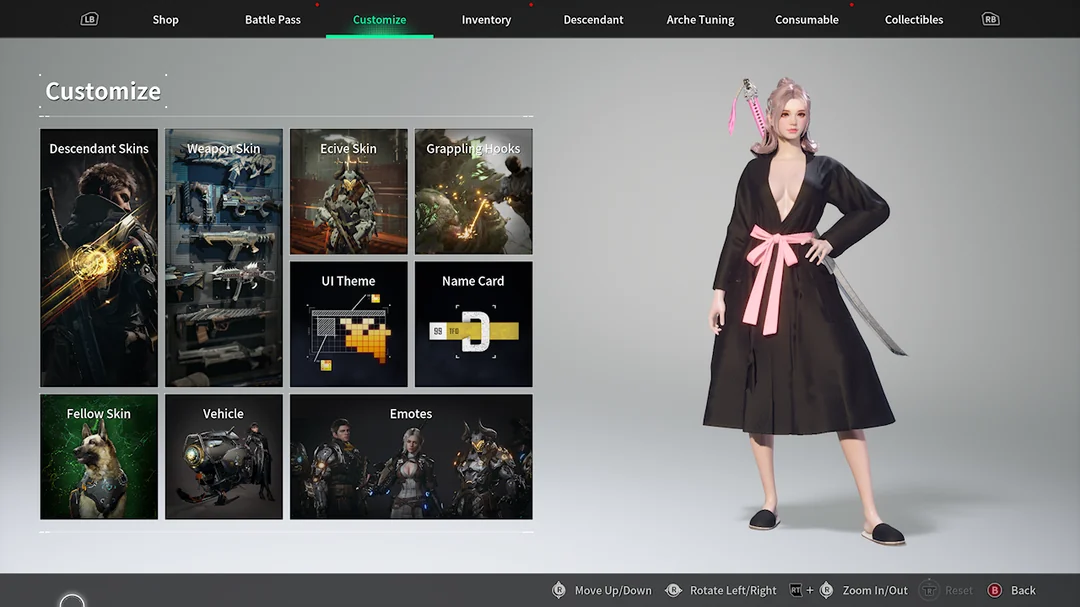The image size is (1080, 607).
Task: Go to the Inventory tab
Action: [x=486, y=19]
